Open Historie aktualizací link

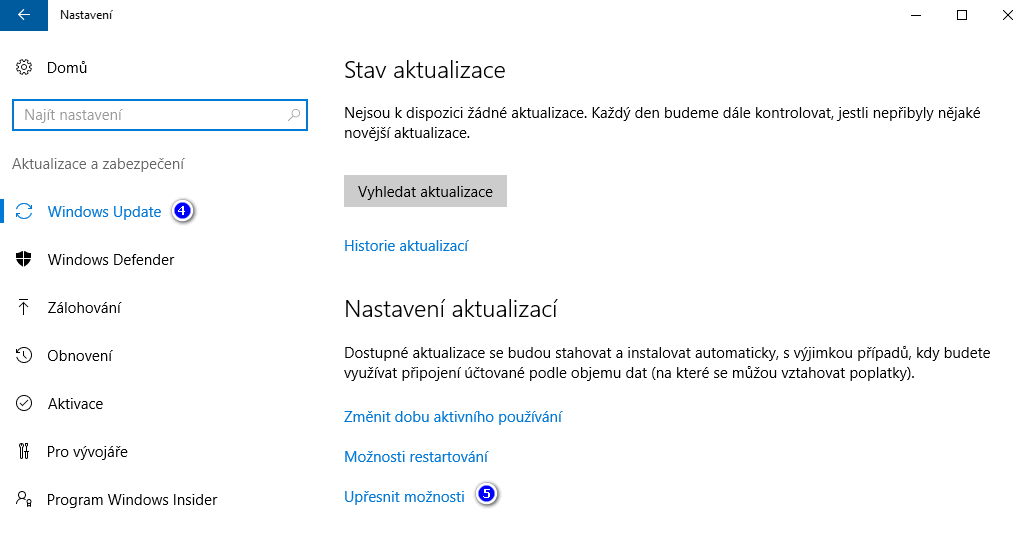[x=406, y=246]
